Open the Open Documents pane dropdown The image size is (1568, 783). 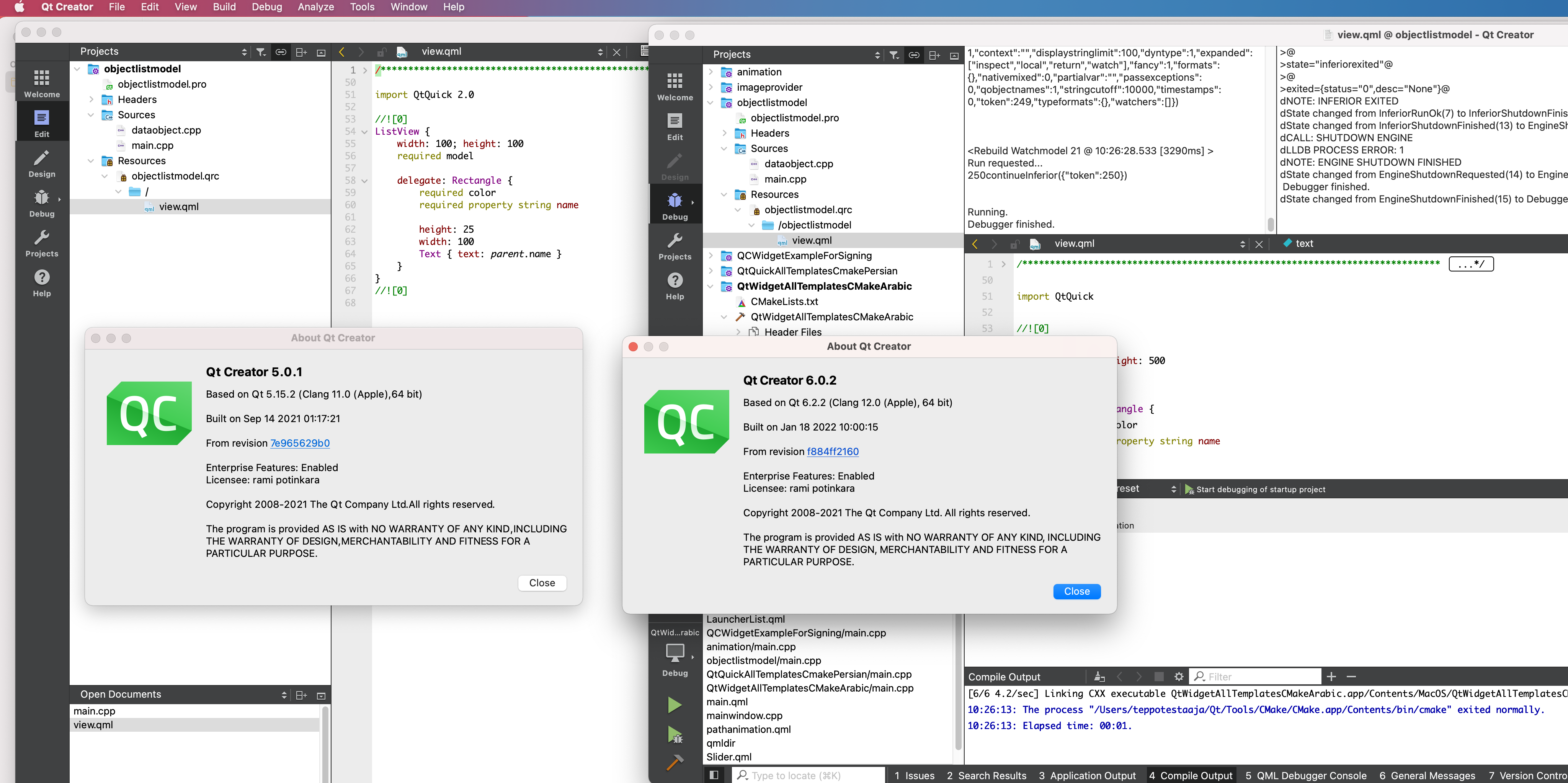point(284,695)
